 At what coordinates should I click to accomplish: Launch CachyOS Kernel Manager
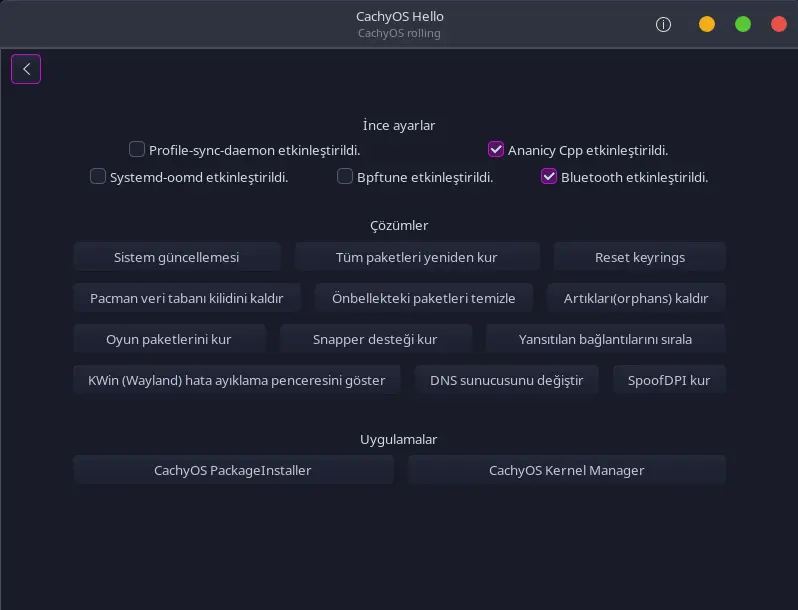pos(567,470)
